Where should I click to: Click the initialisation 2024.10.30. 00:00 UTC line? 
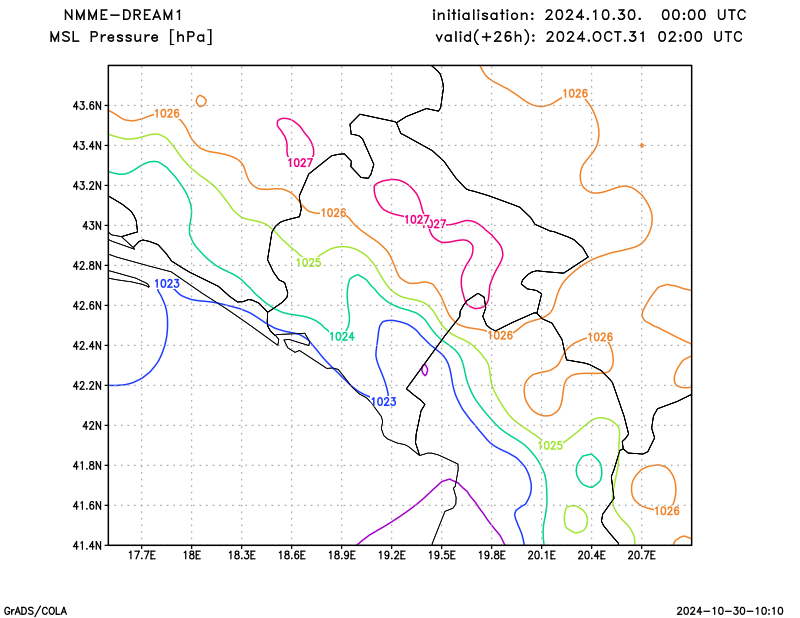click(589, 15)
